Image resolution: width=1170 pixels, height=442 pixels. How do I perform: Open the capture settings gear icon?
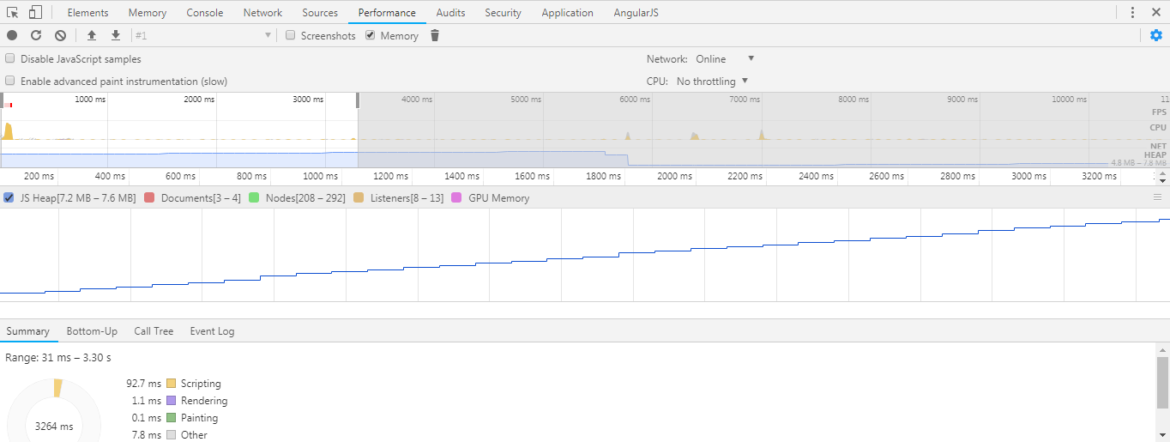click(x=1156, y=36)
